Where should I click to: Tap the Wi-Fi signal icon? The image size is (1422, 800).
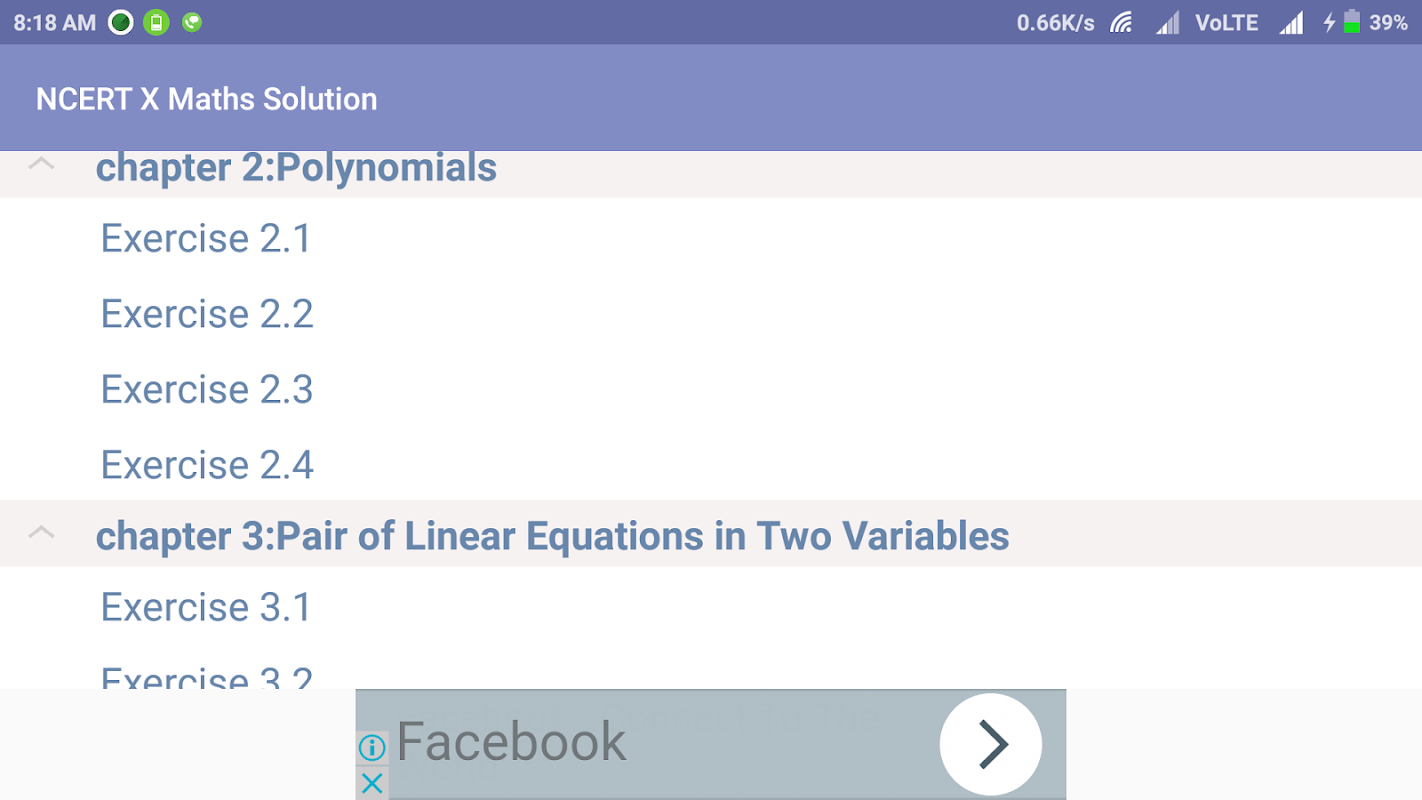(x=1122, y=22)
